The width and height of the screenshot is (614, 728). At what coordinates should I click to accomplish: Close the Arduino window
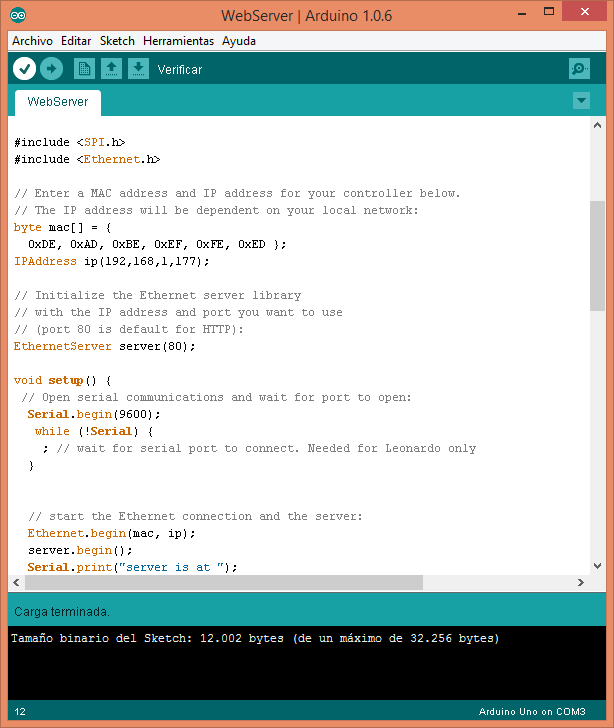point(584,12)
